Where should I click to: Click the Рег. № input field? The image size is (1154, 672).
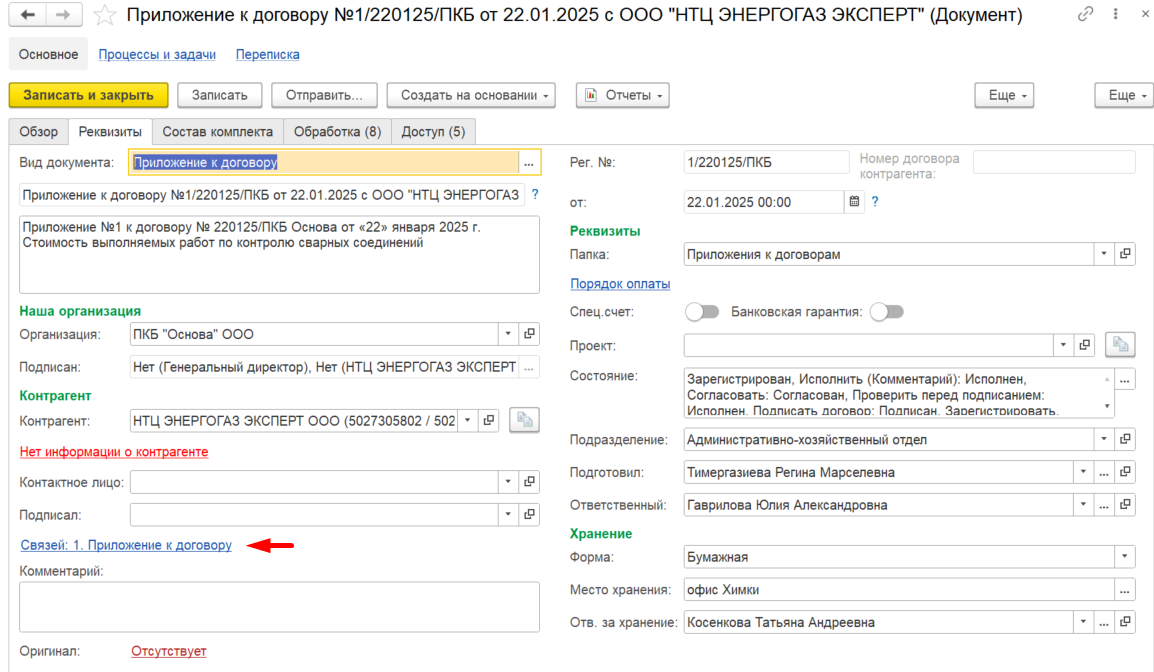(765, 163)
